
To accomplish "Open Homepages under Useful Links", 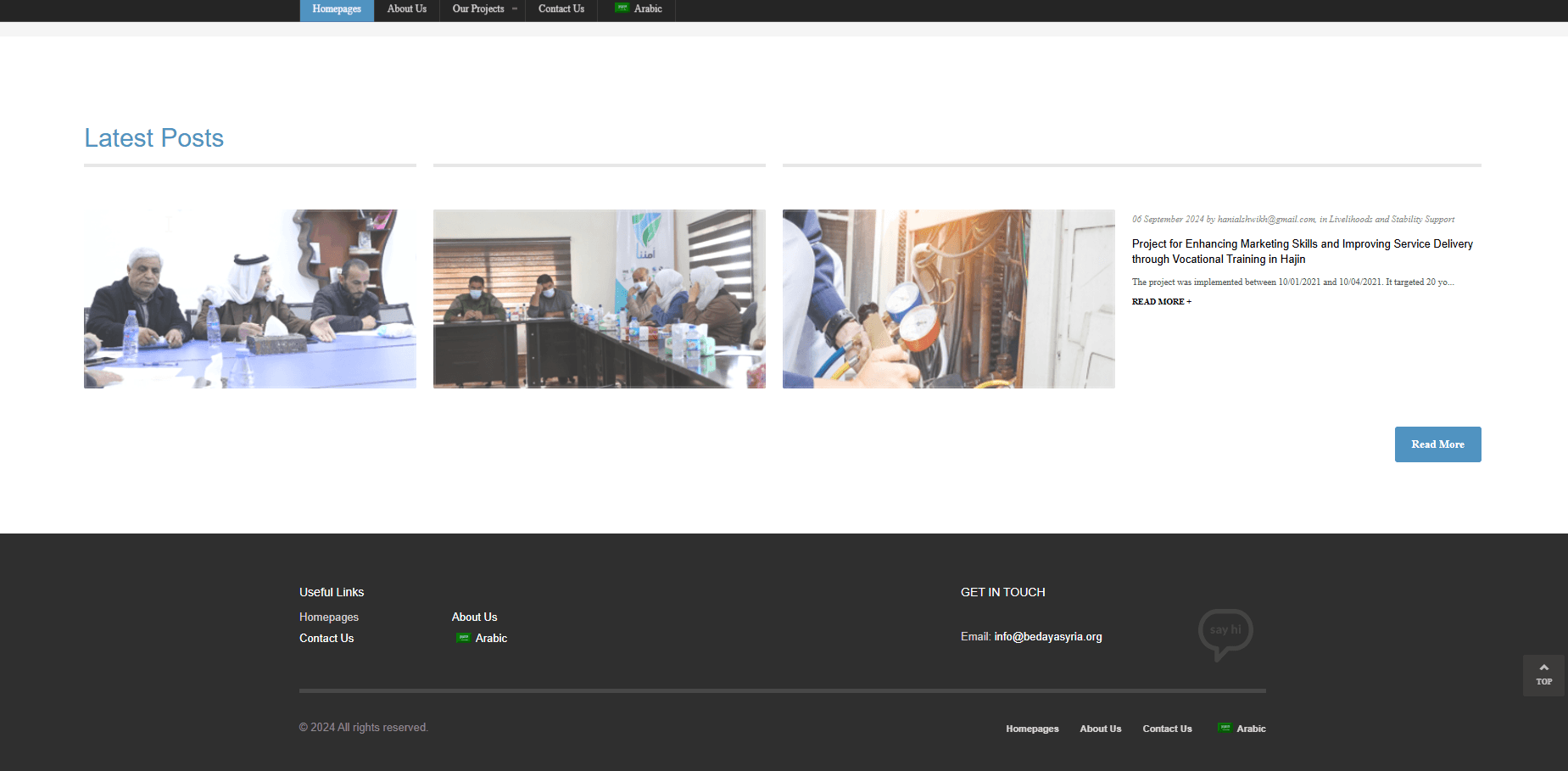I will (329, 617).
